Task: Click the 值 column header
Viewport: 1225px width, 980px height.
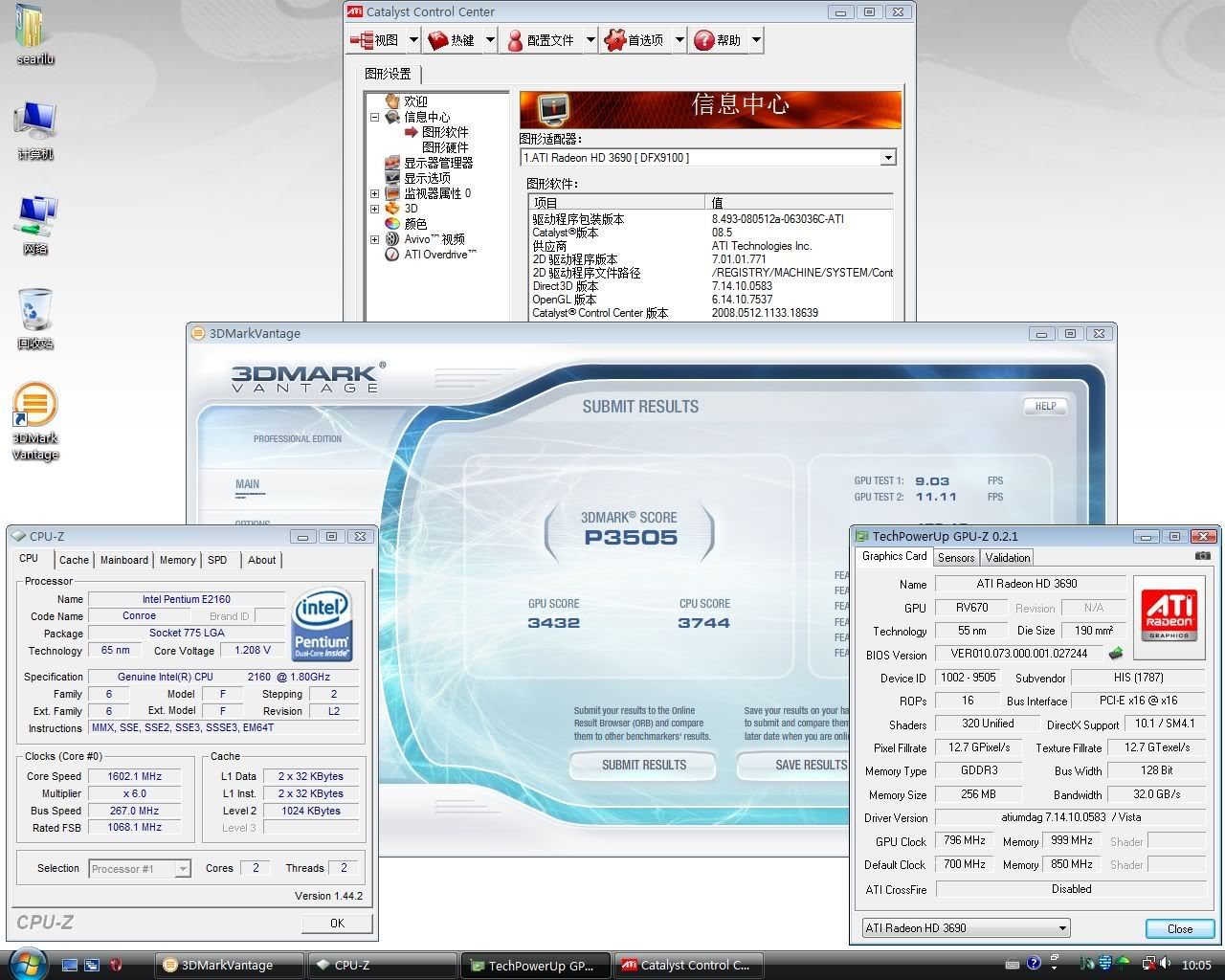Action: [799, 202]
